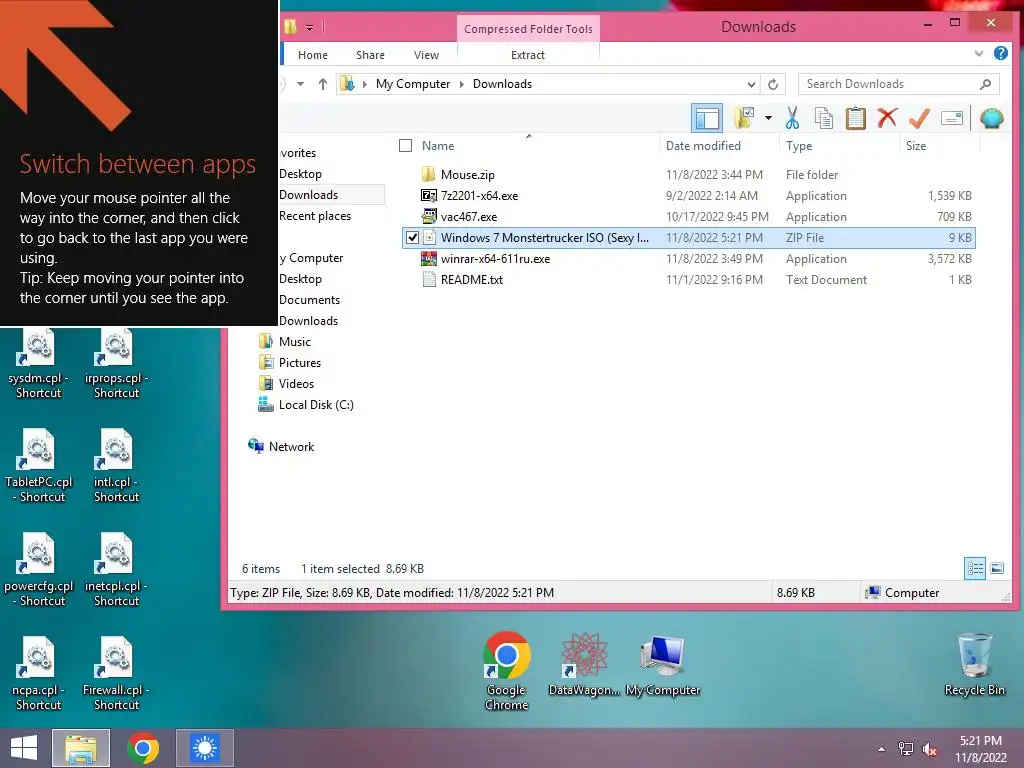Click the network tray icon
This screenshot has height=768, width=1024.
coord(906,748)
